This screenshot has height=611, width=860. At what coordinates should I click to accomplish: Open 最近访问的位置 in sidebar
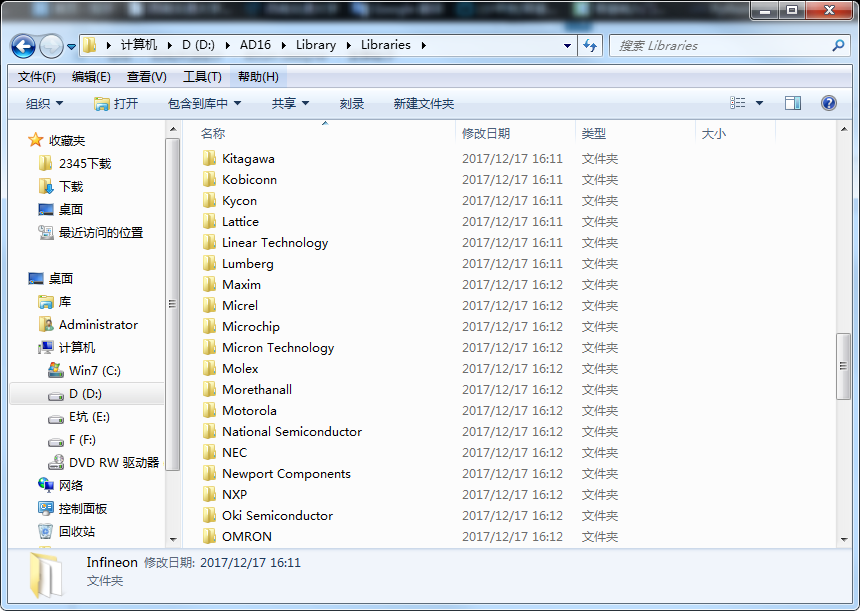pyautogui.click(x=90, y=233)
